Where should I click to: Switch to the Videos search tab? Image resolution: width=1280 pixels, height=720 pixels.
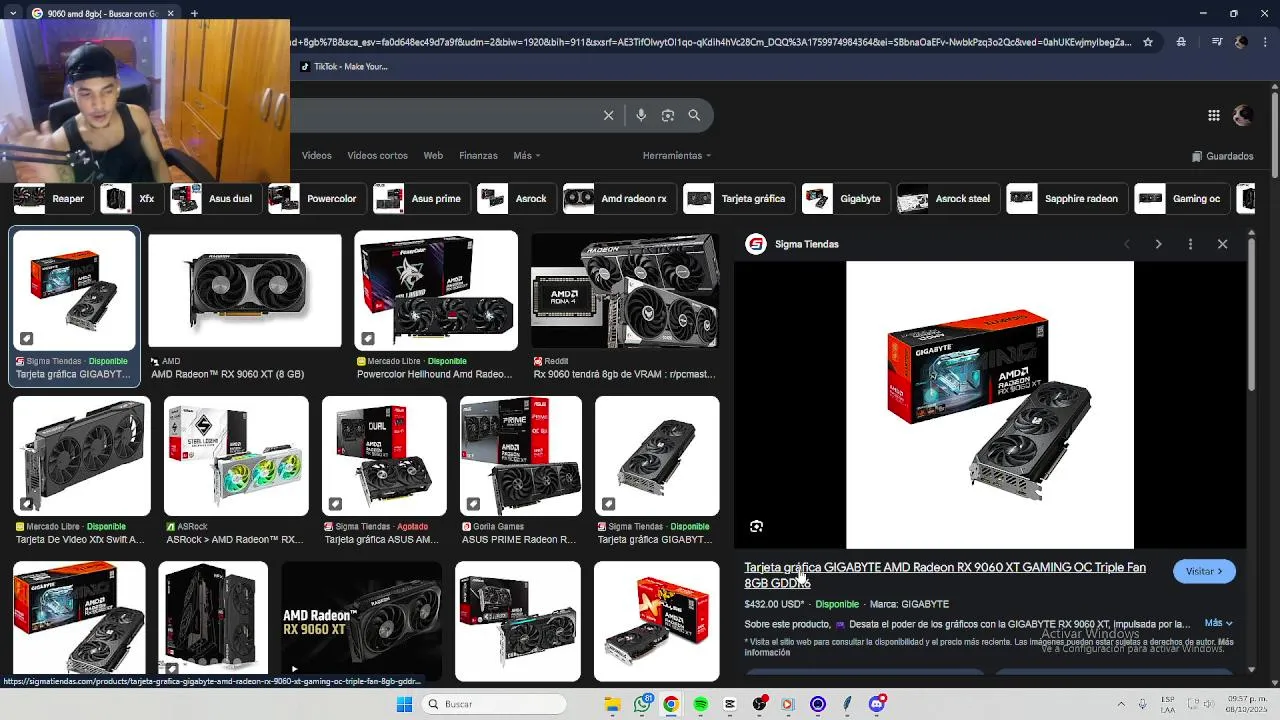(x=317, y=156)
